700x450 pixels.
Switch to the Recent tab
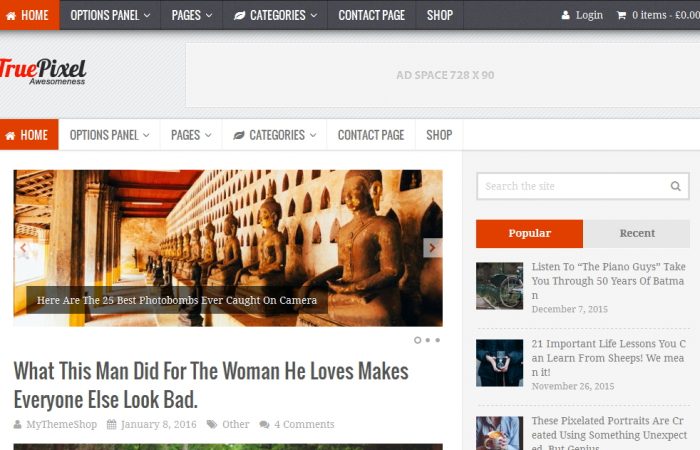[637, 233]
